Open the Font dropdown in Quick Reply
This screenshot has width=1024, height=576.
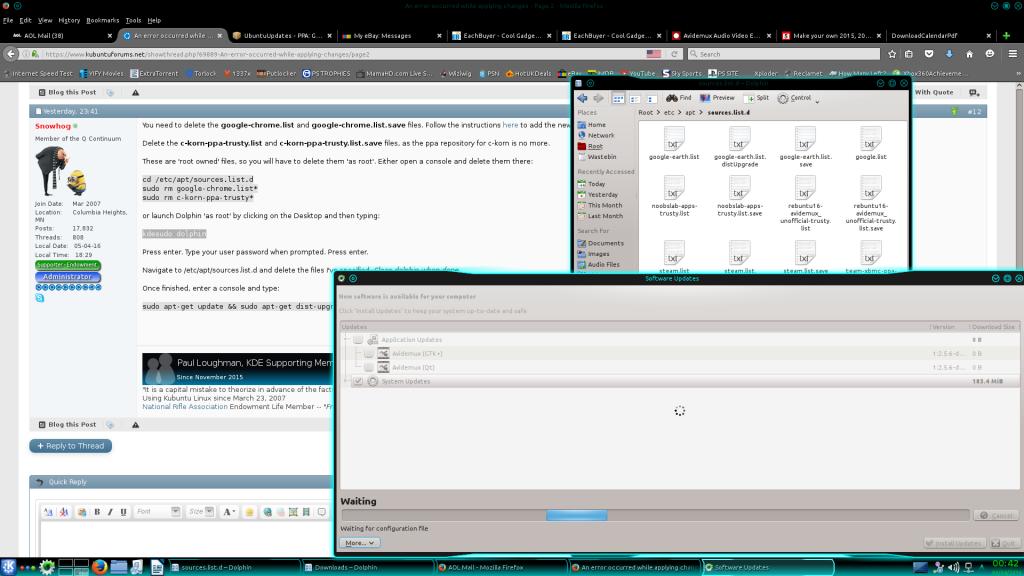coord(157,512)
